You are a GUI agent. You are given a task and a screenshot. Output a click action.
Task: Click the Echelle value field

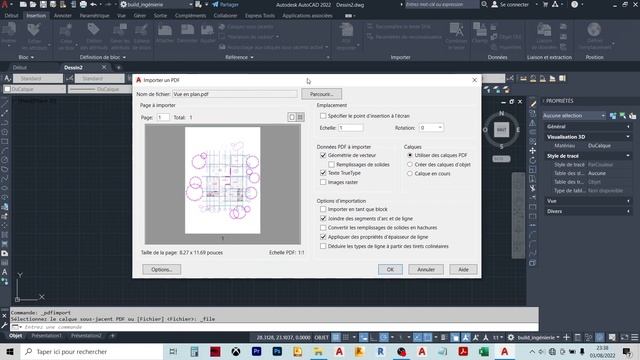[351, 128]
